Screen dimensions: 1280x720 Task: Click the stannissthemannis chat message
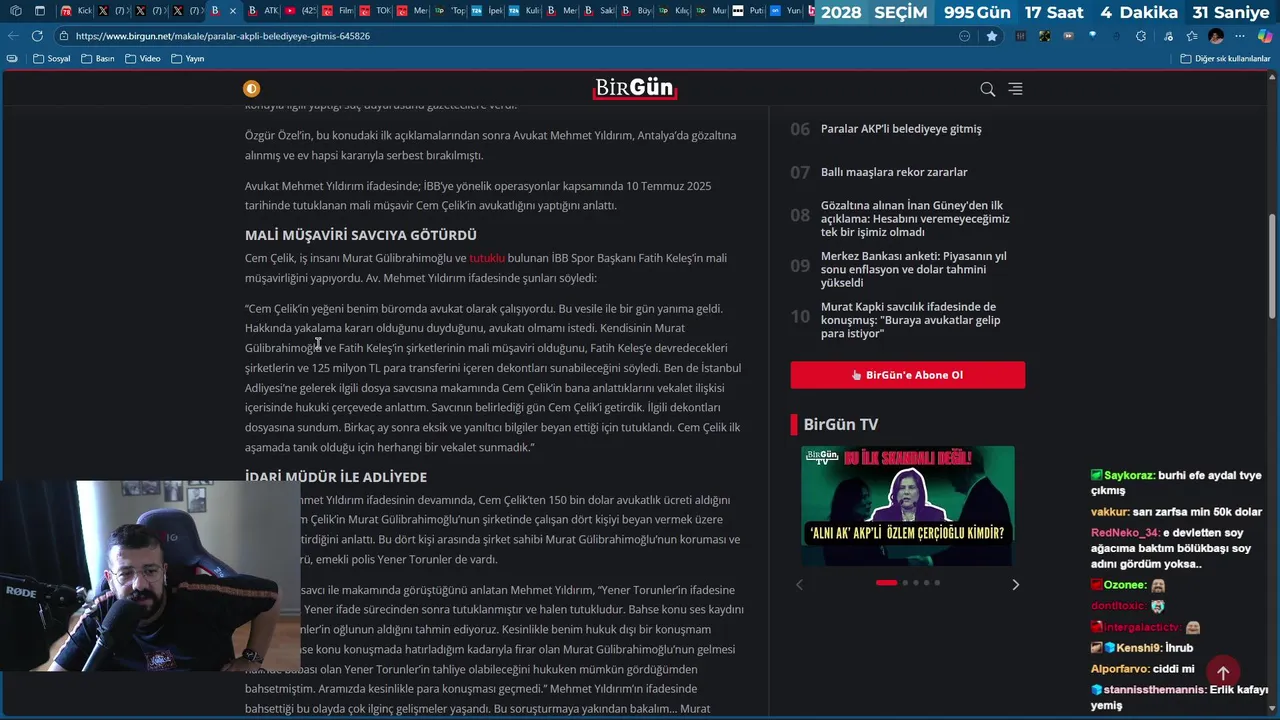point(1179,697)
